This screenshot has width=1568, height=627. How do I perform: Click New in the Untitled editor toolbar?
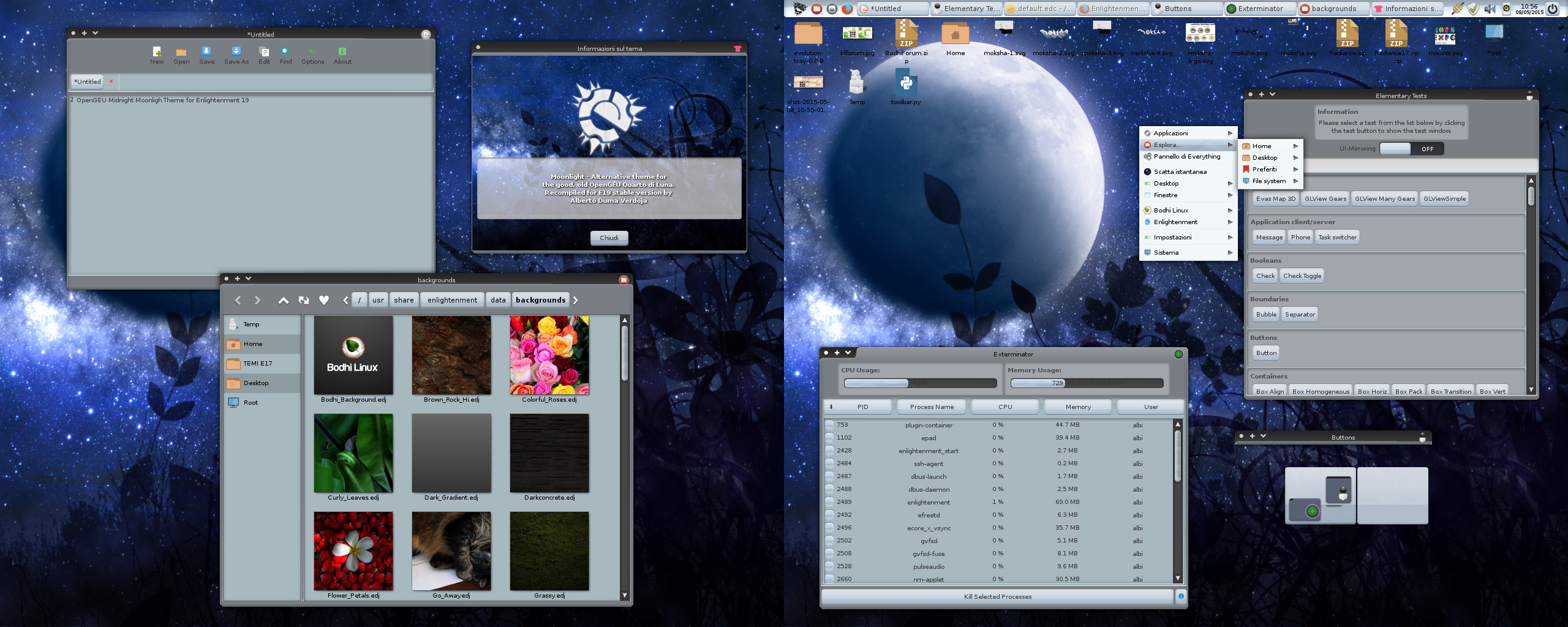pyautogui.click(x=157, y=55)
